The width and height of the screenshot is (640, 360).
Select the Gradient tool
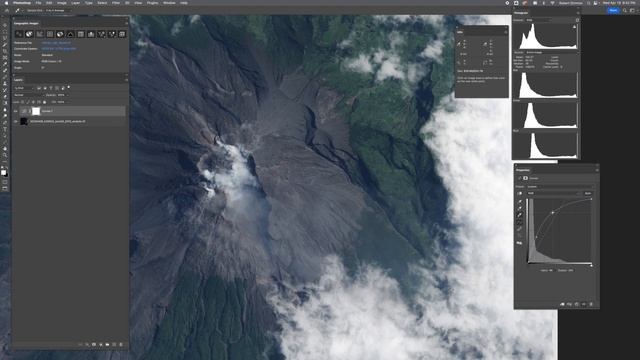[x=5, y=103]
